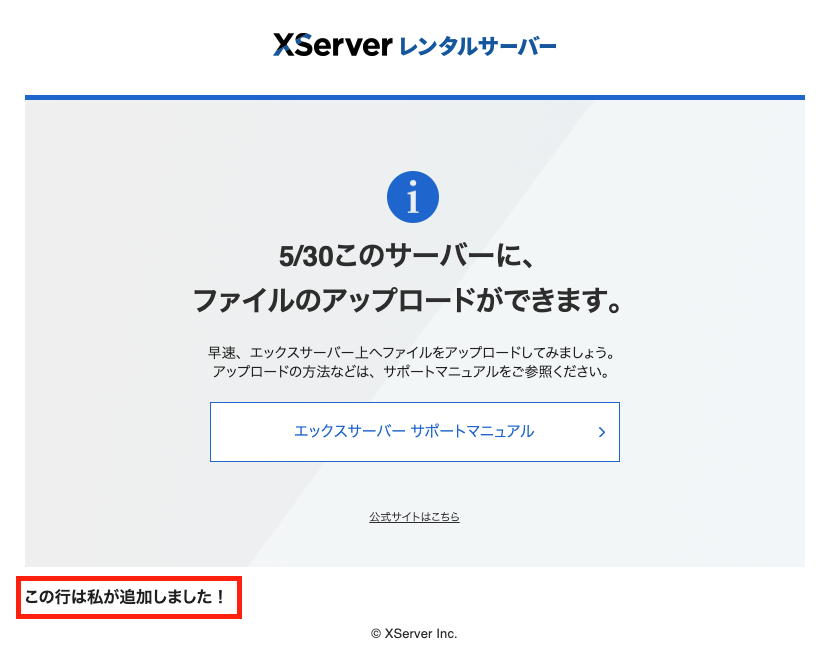The image size is (831, 667).
Task: Follow the 公式サイトはこちら link
Action: coord(414,517)
